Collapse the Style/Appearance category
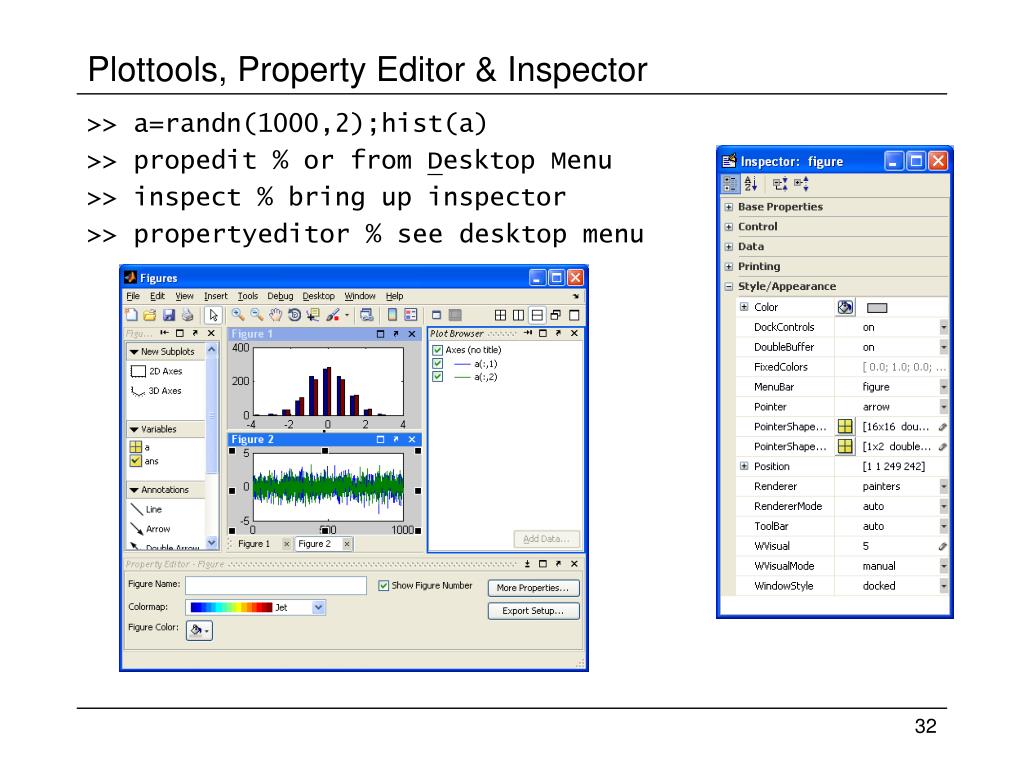 (x=729, y=287)
